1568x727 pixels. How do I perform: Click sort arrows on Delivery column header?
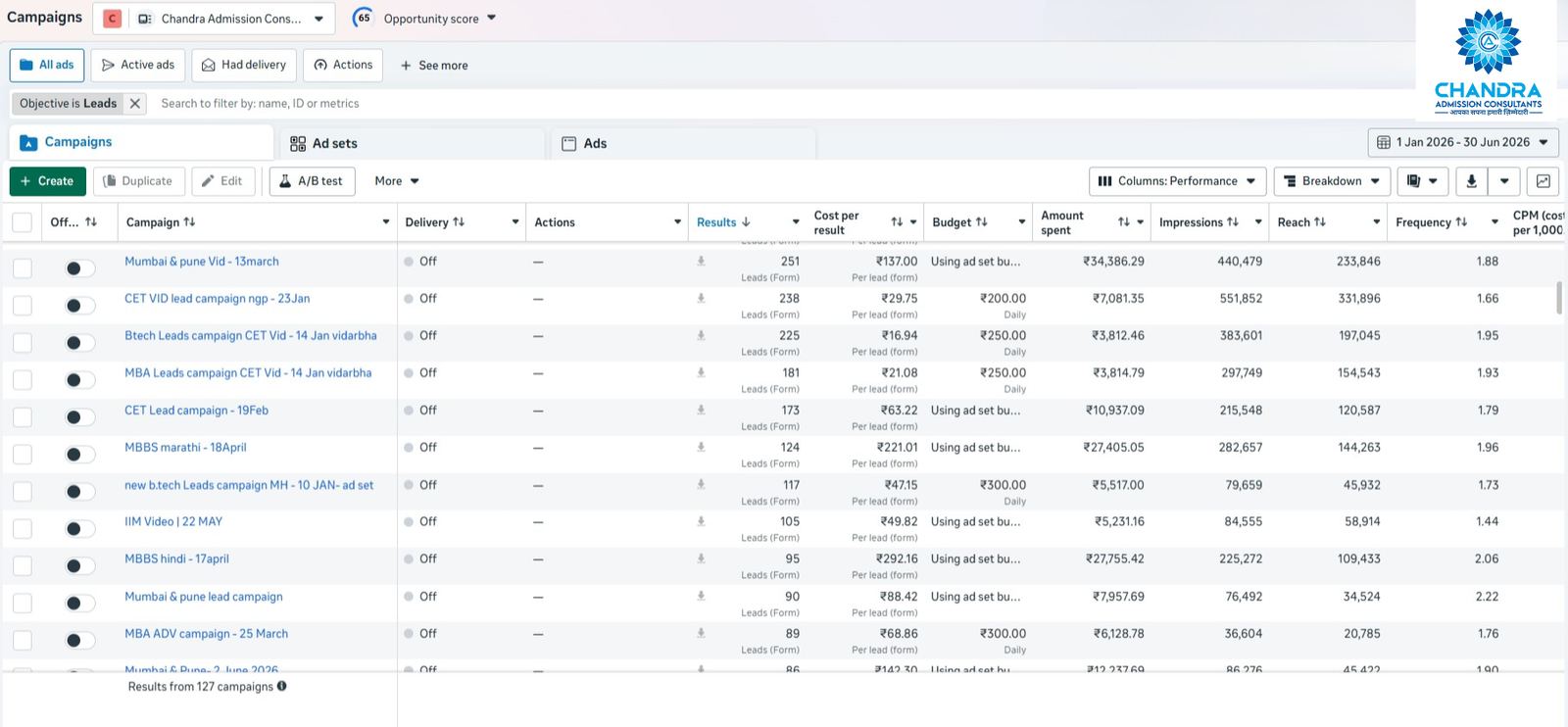point(459,222)
